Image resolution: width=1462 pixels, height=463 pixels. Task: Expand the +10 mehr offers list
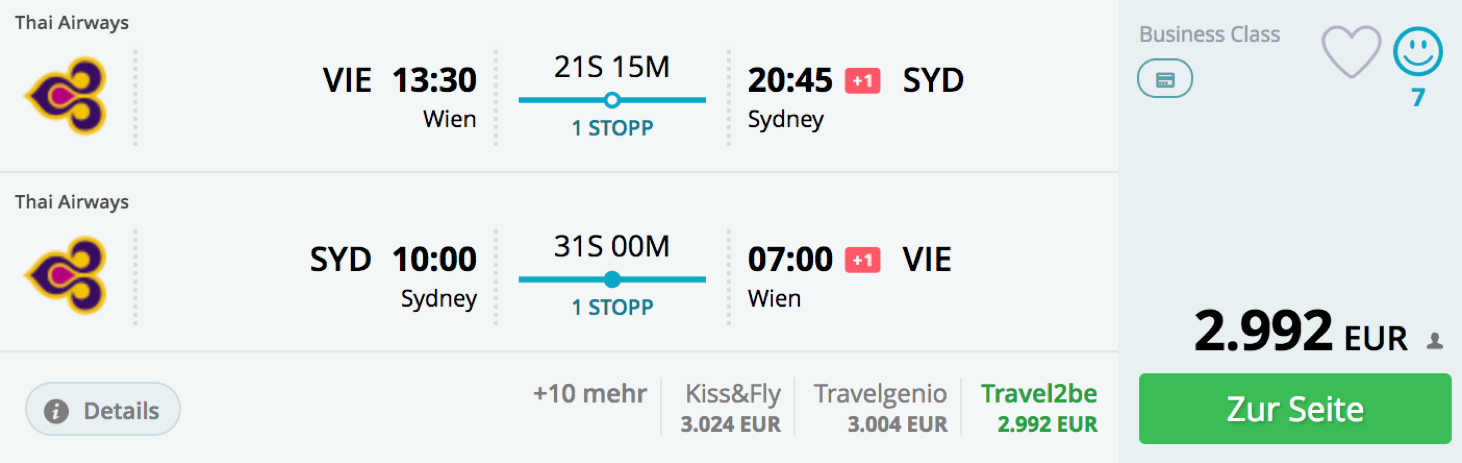click(589, 393)
